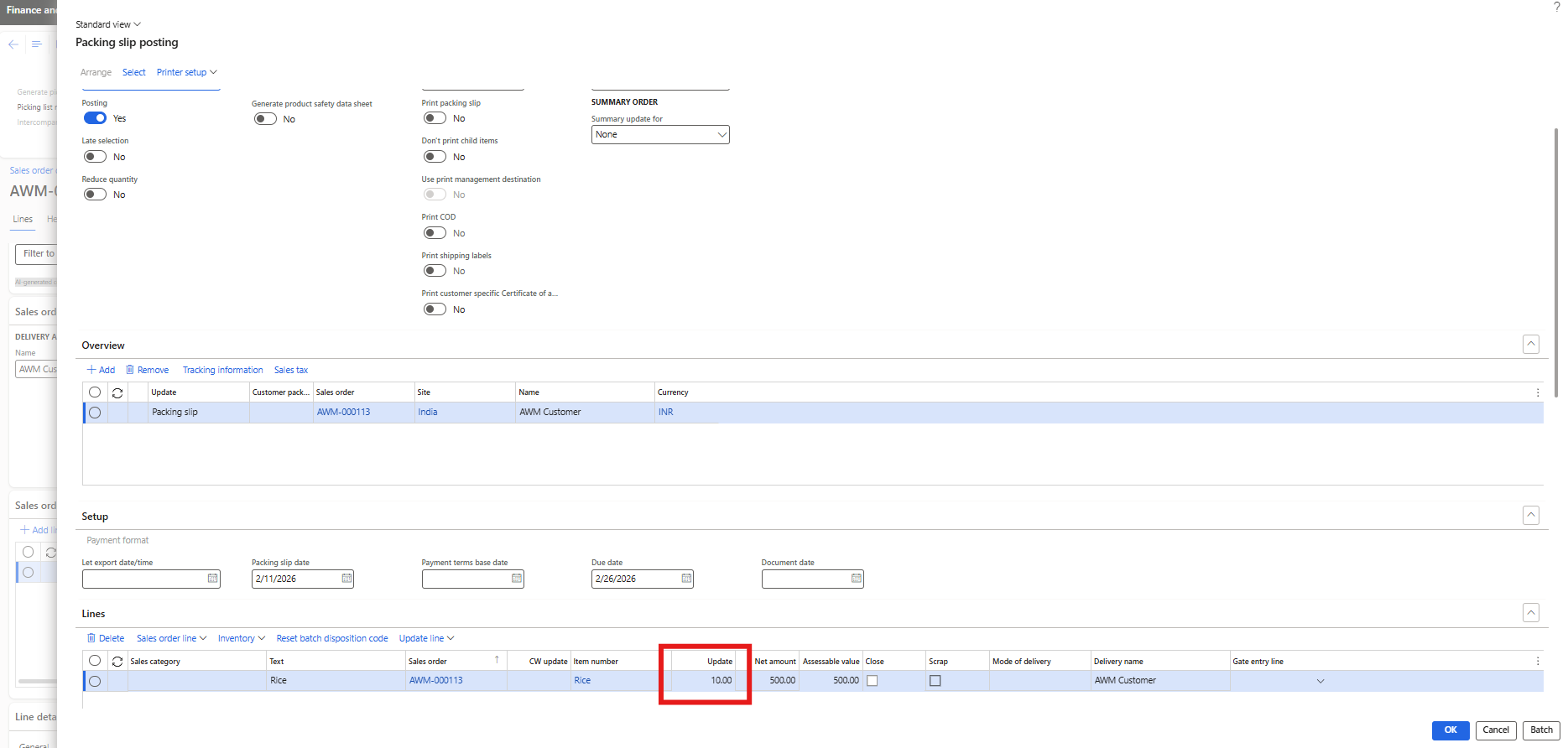
Task: Open the Overview grid column options menu
Action: tap(1537, 392)
